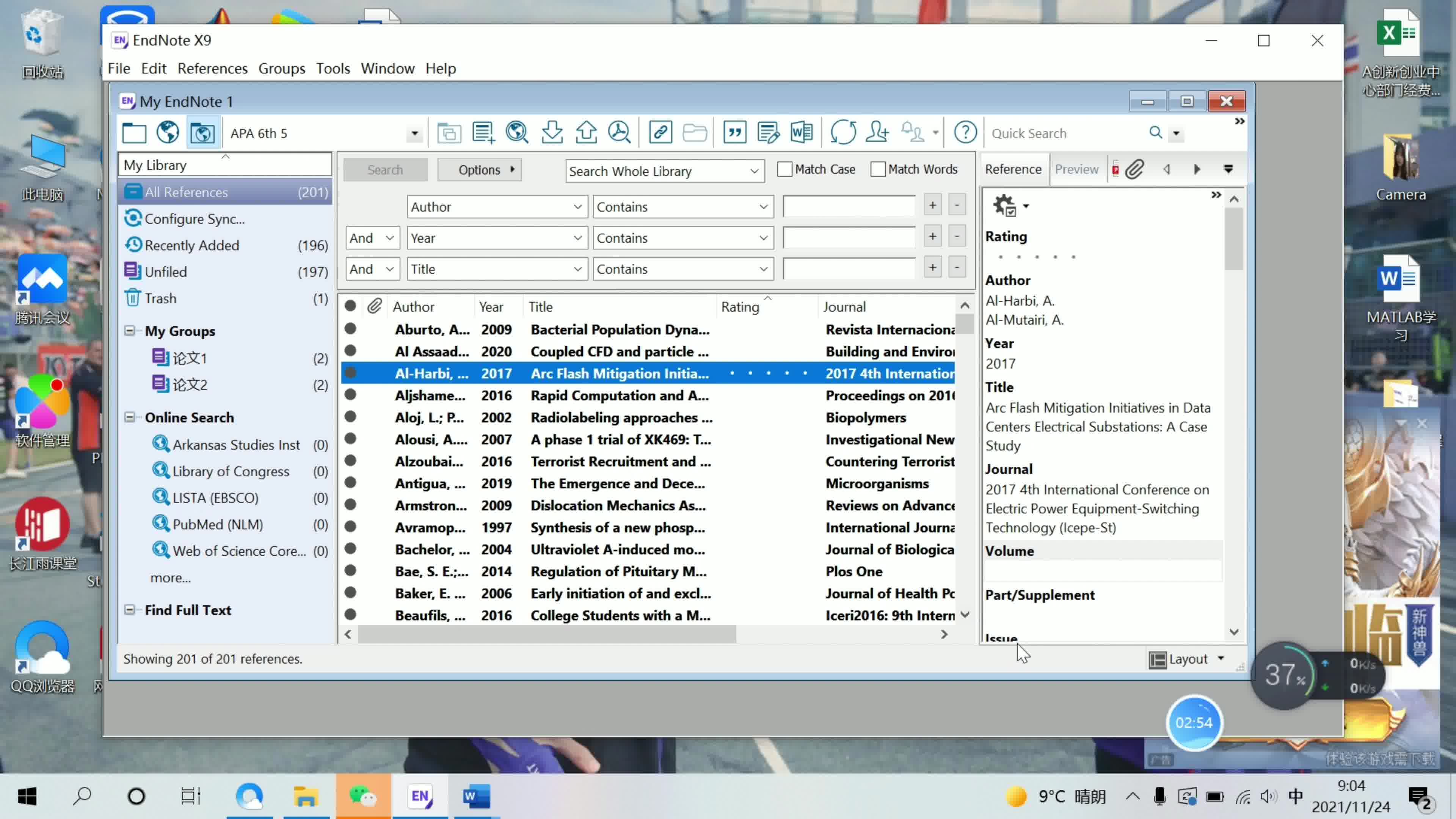Image resolution: width=1456 pixels, height=819 pixels.
Task: Click the Sync Library circular arrows icon
Action: [843, 133]
